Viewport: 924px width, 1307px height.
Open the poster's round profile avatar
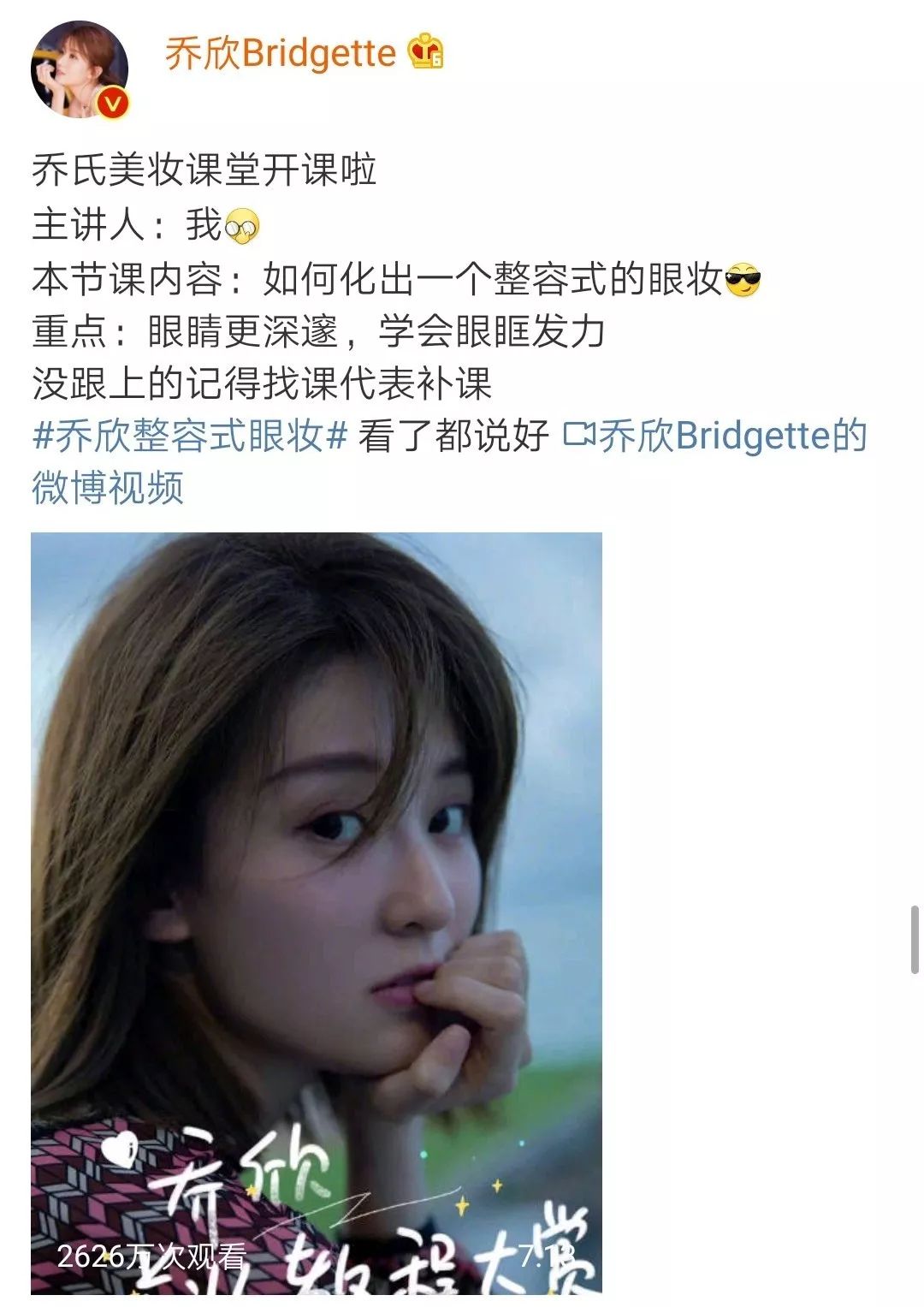80,68
